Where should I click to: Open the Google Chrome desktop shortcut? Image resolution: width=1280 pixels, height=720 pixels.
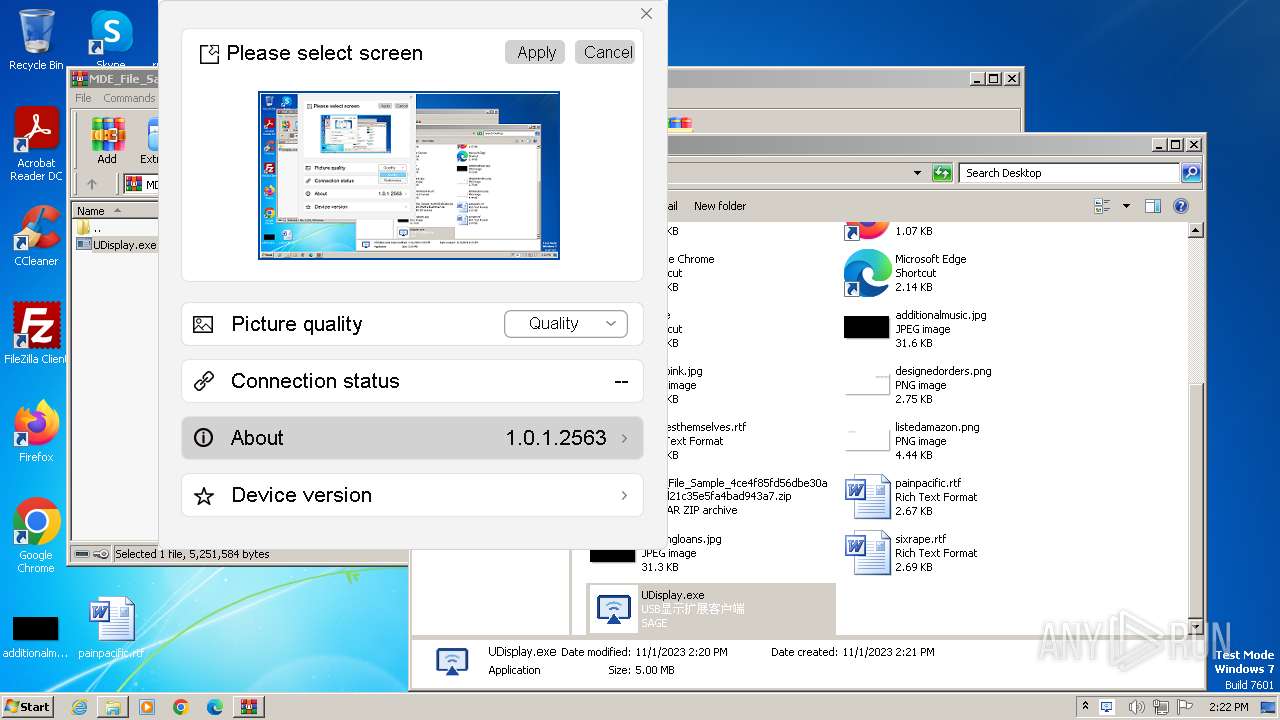point(36,535)
